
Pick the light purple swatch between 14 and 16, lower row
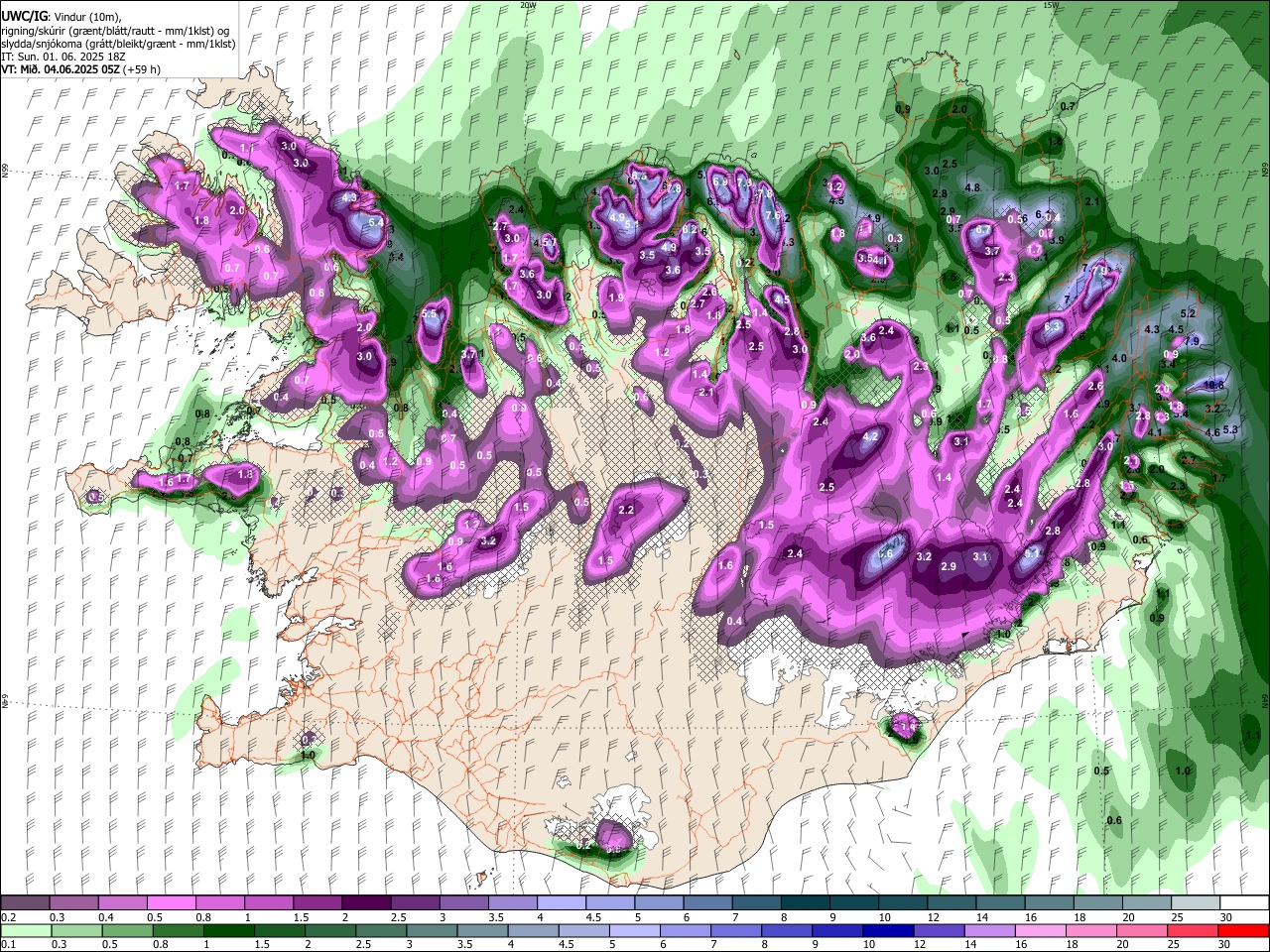pyautogui.click(x=990, y=930)
